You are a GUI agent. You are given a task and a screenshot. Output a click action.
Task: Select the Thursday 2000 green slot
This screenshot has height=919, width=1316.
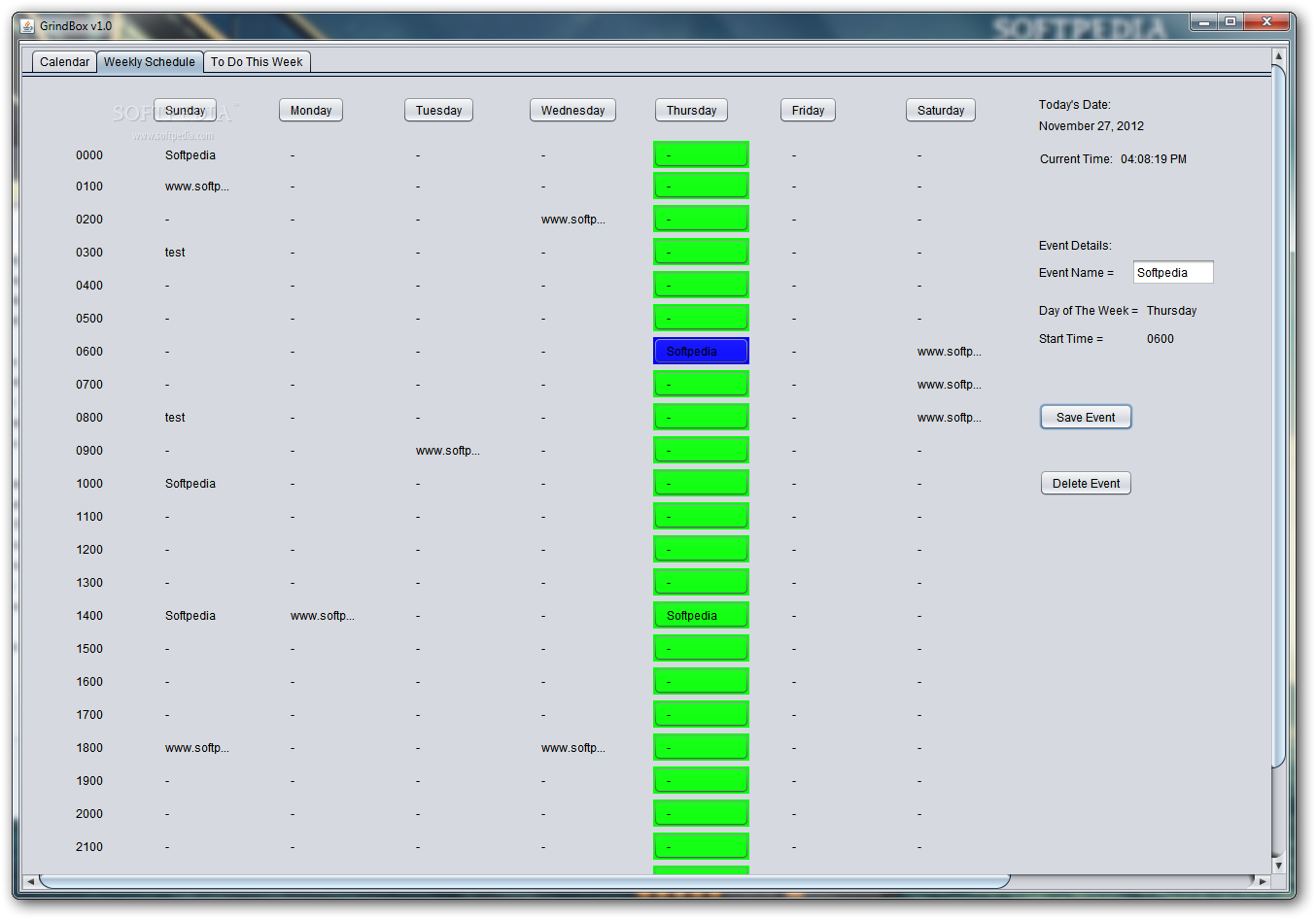click(701, 814)
